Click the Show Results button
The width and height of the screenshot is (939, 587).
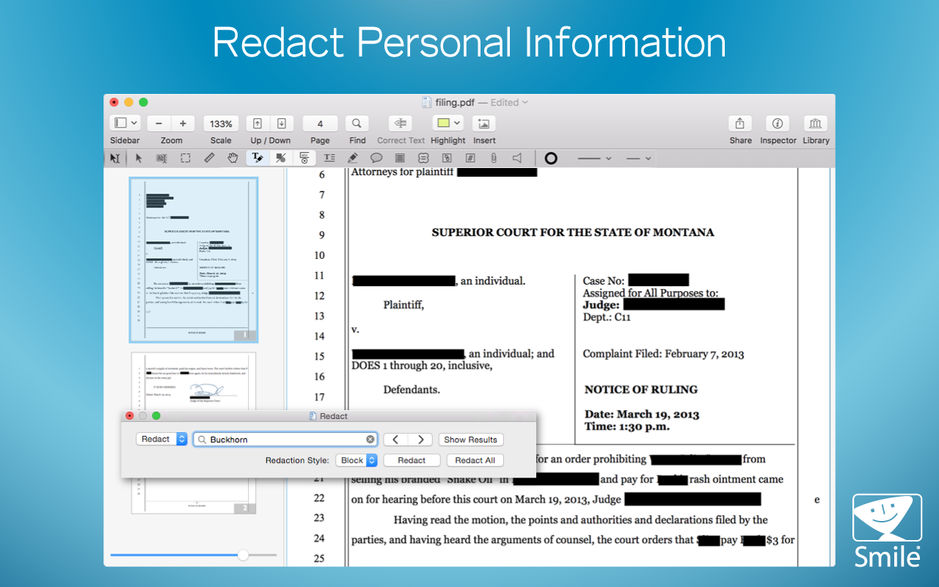point(470,438)
